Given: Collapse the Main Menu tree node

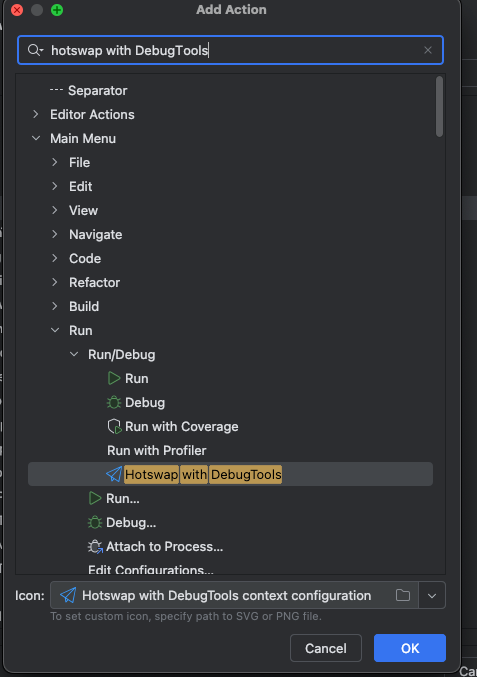Looking at the screenshot, I should pyautogui.click(x=36, y=138).
